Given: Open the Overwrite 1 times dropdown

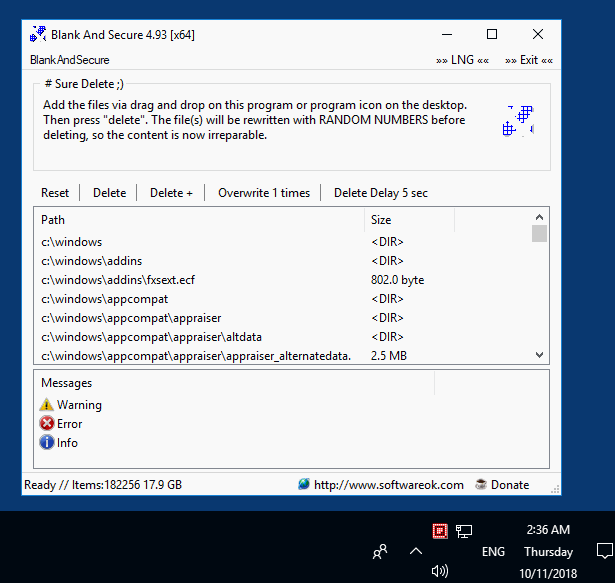Looking at the screenshot, I should coord(264,193).
